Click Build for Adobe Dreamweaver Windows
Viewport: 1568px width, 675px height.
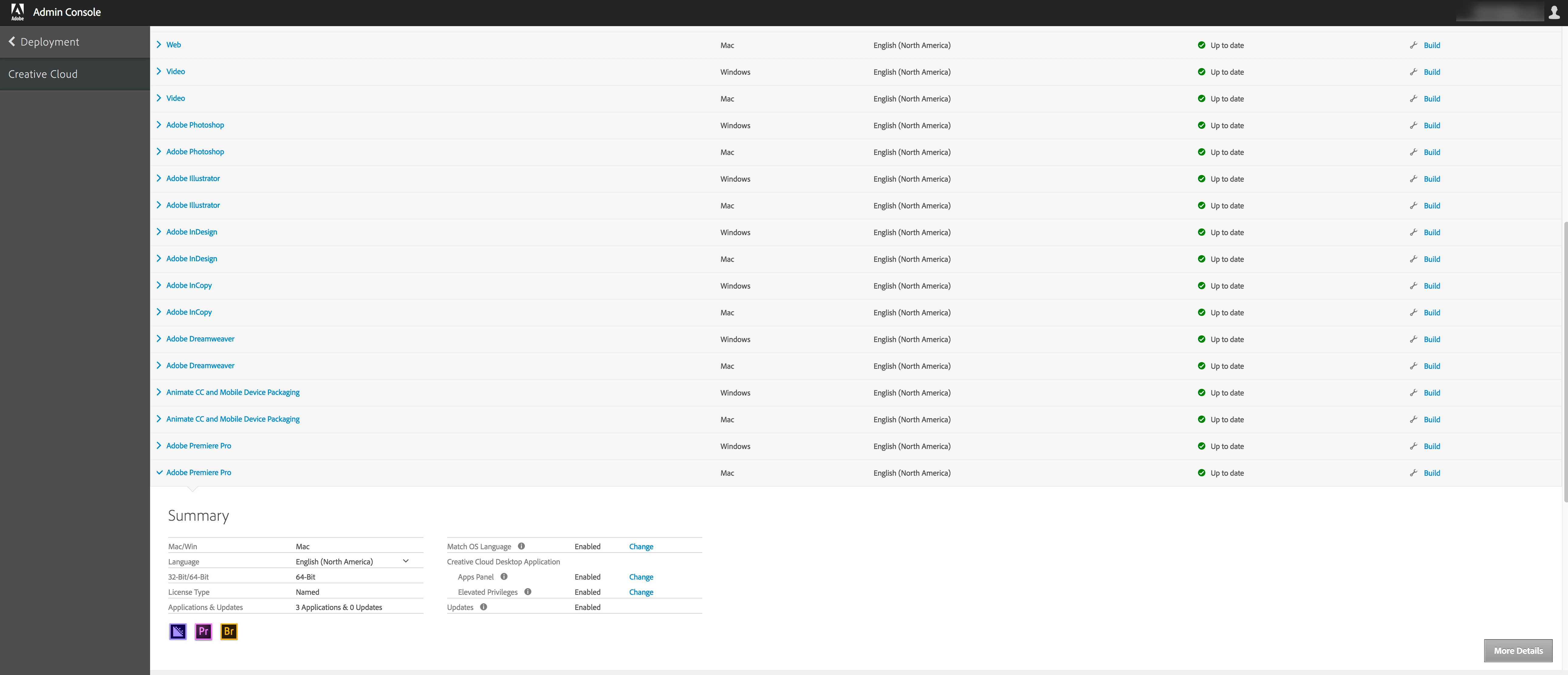(x=1432, y=340)
